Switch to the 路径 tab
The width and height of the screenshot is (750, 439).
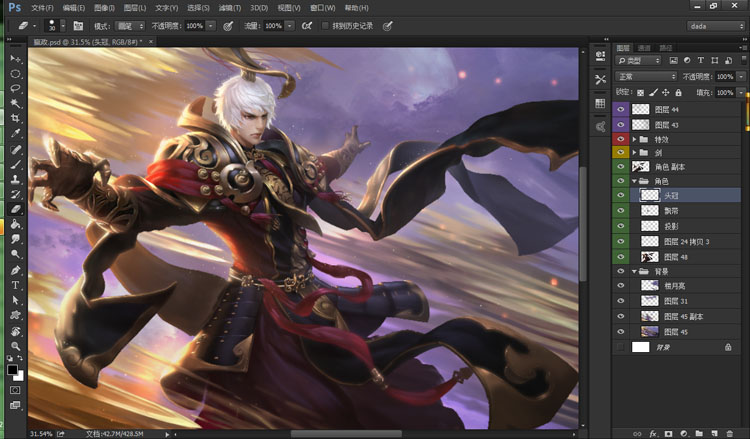coord(666,48)
